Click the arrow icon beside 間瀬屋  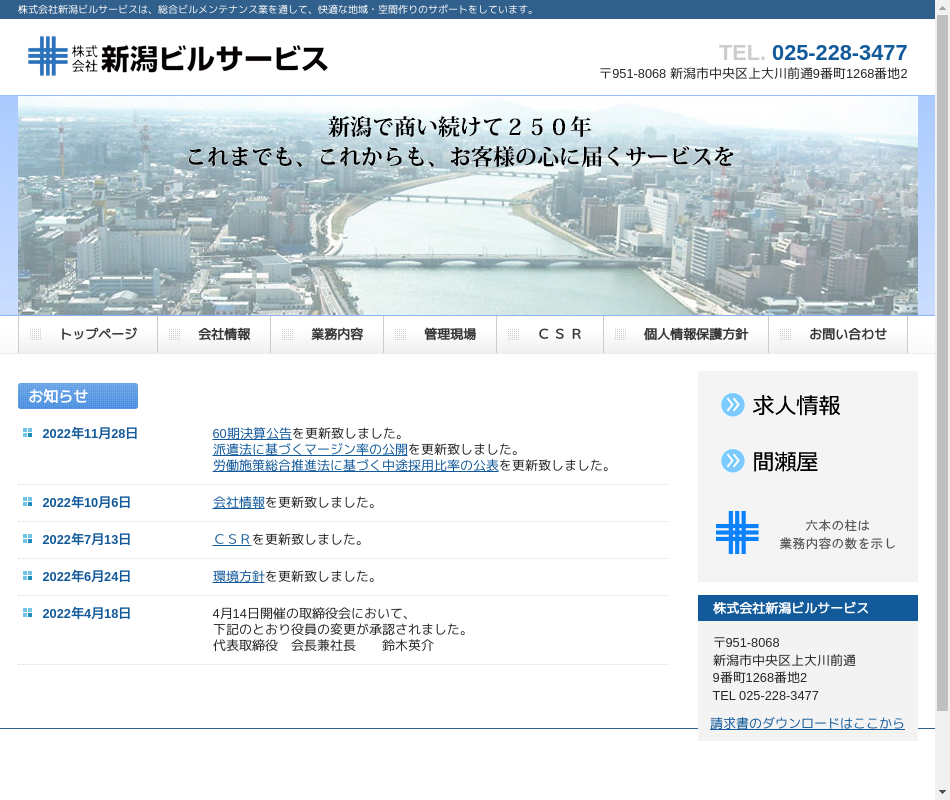click(733, 461)
